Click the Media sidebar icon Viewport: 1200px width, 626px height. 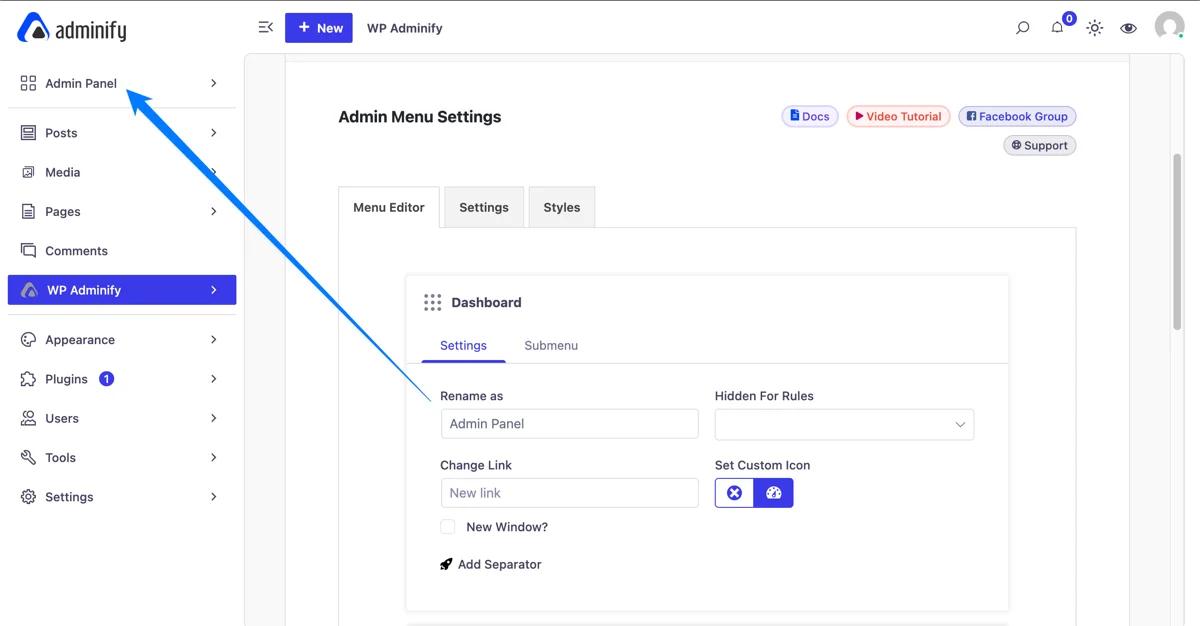(28, 172)
